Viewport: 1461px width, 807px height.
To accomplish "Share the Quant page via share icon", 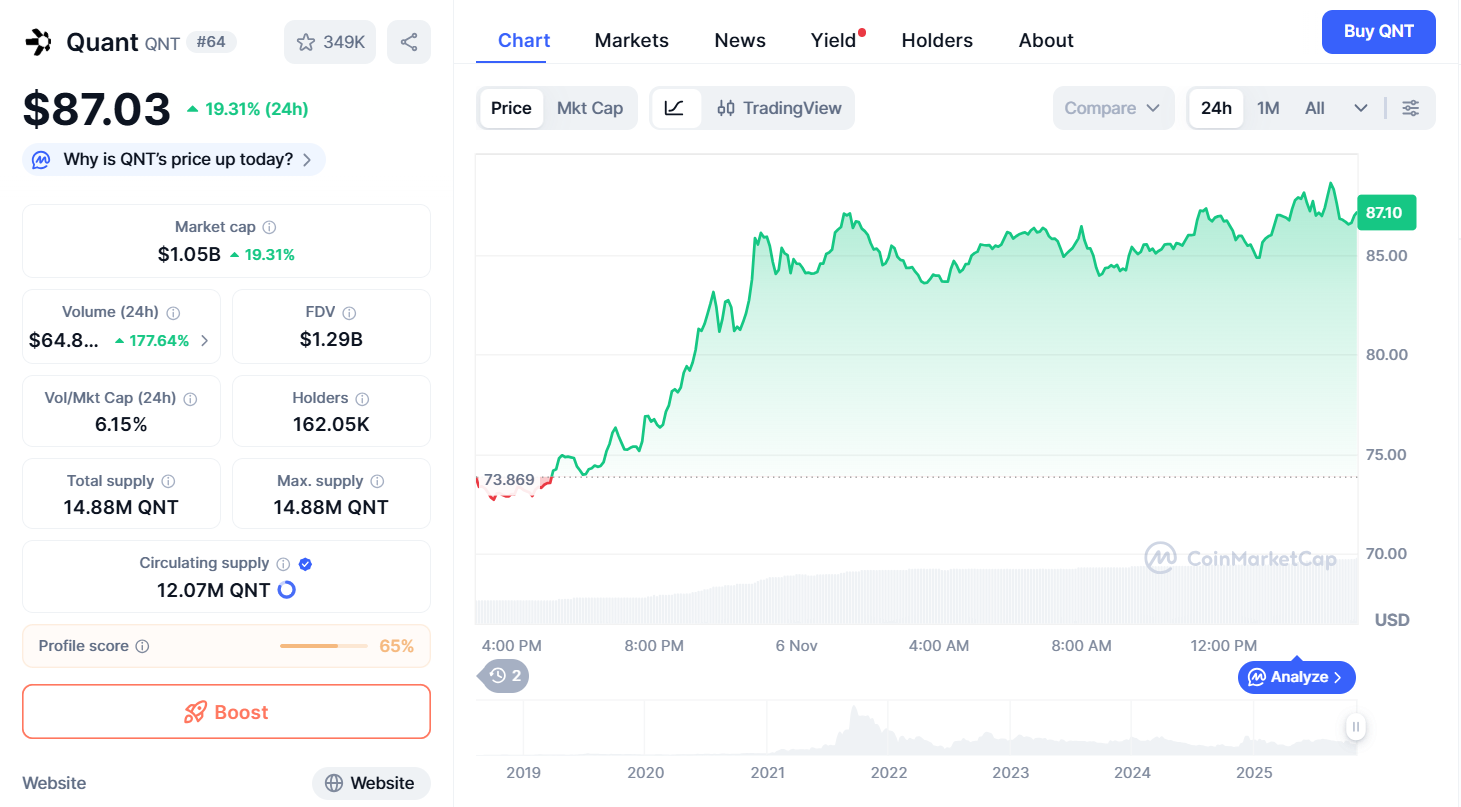I will coord(408,41).
